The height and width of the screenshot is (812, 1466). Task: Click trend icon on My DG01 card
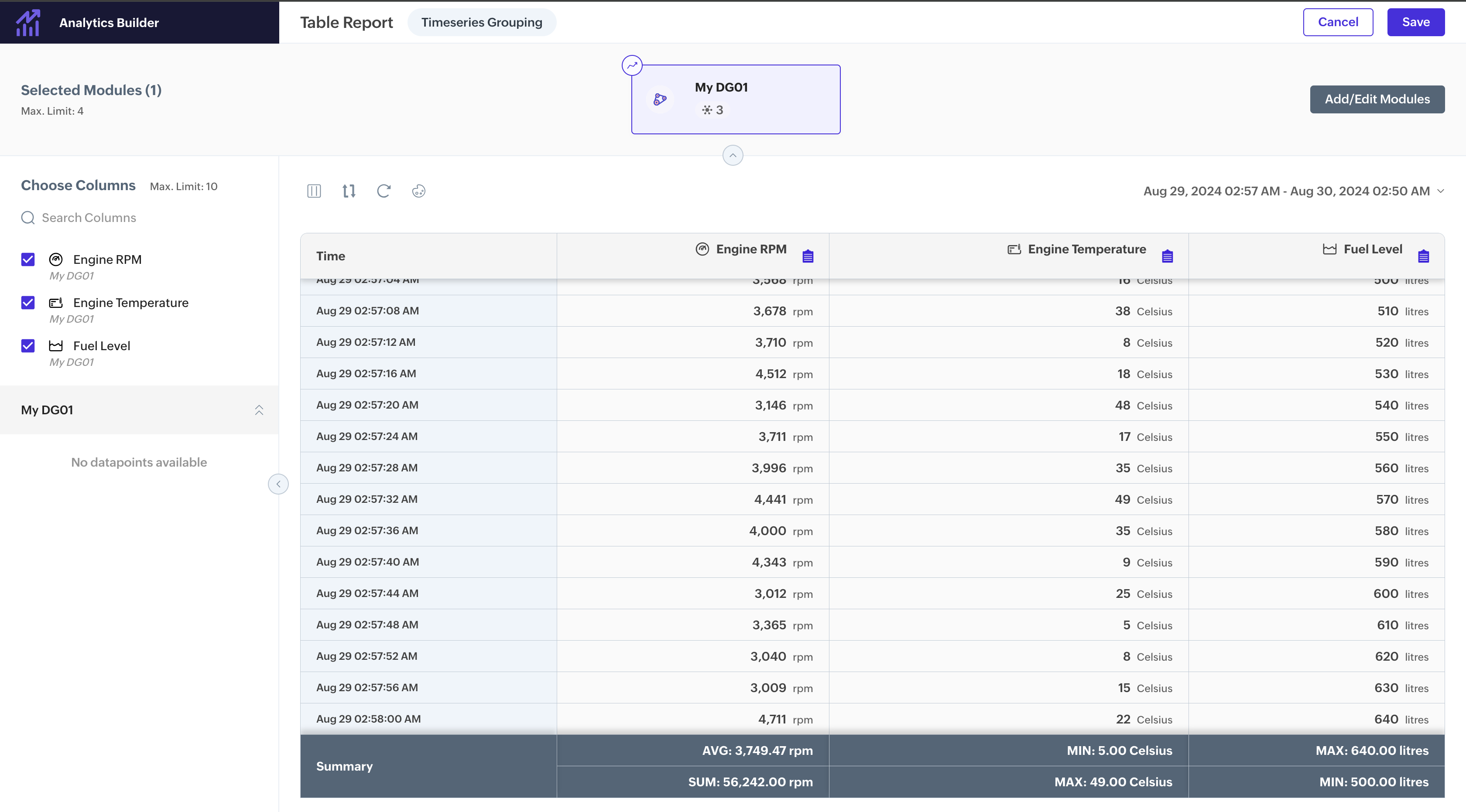coord(632,65)
